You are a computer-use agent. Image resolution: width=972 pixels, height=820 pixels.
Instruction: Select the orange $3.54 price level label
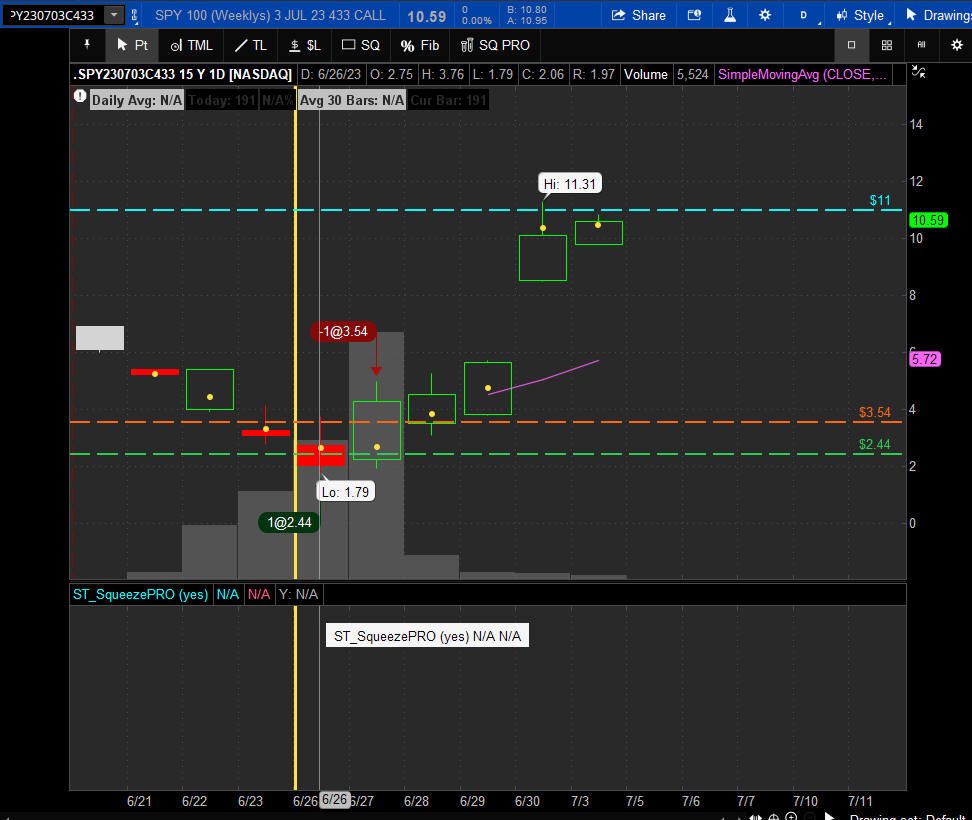click(x=874, y=412)
